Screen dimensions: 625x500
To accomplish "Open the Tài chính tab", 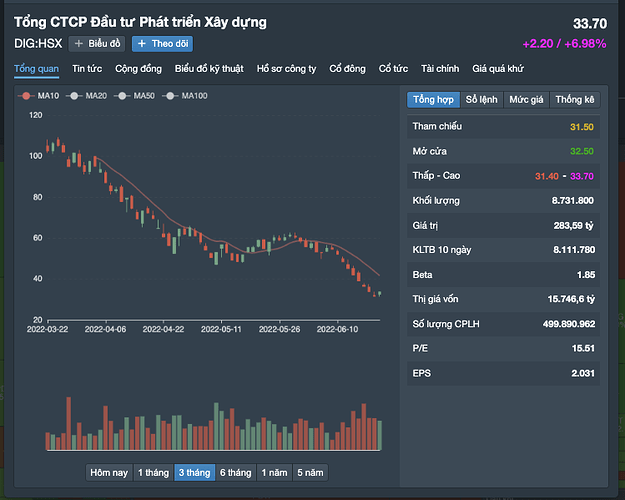I will click(x=440, y=69).
